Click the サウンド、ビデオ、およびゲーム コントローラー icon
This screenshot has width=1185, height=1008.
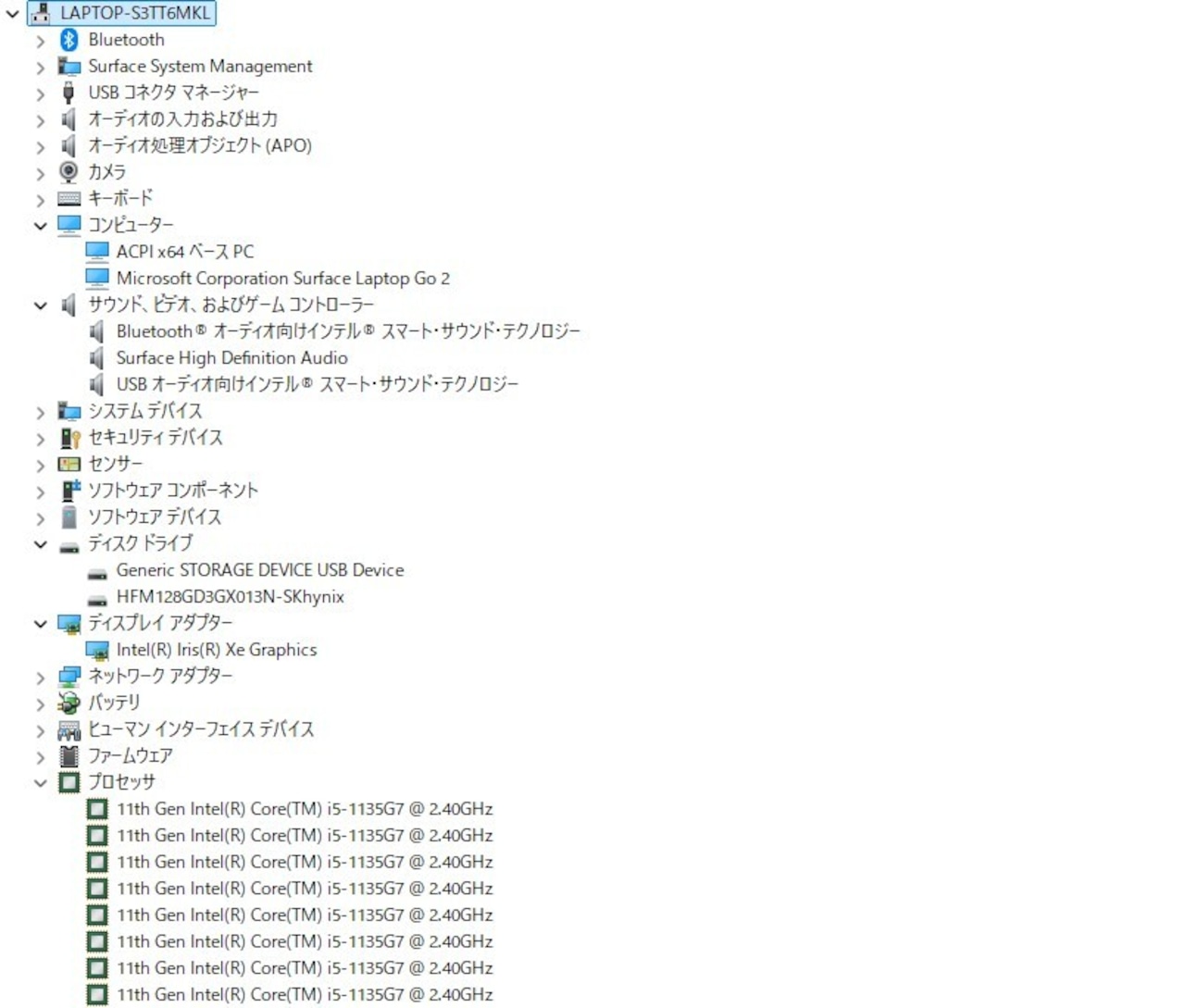69,305
